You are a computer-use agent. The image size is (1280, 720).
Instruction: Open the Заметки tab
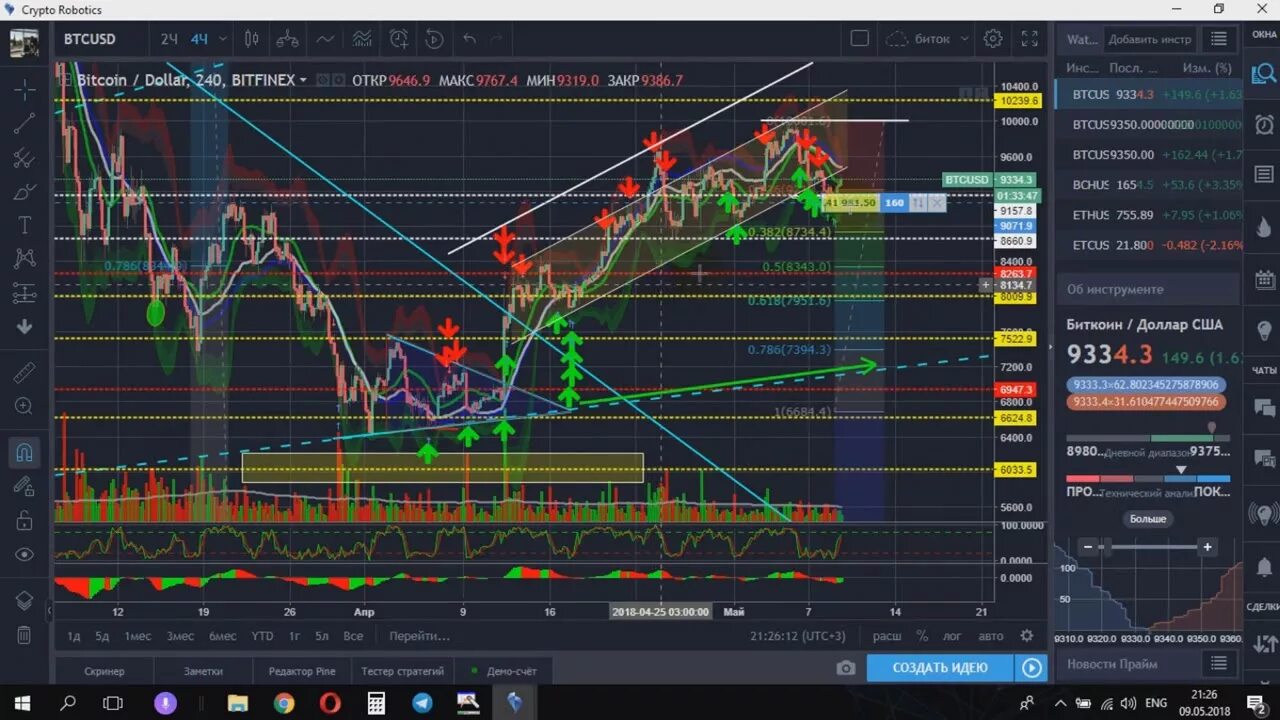tap(204, 671)
